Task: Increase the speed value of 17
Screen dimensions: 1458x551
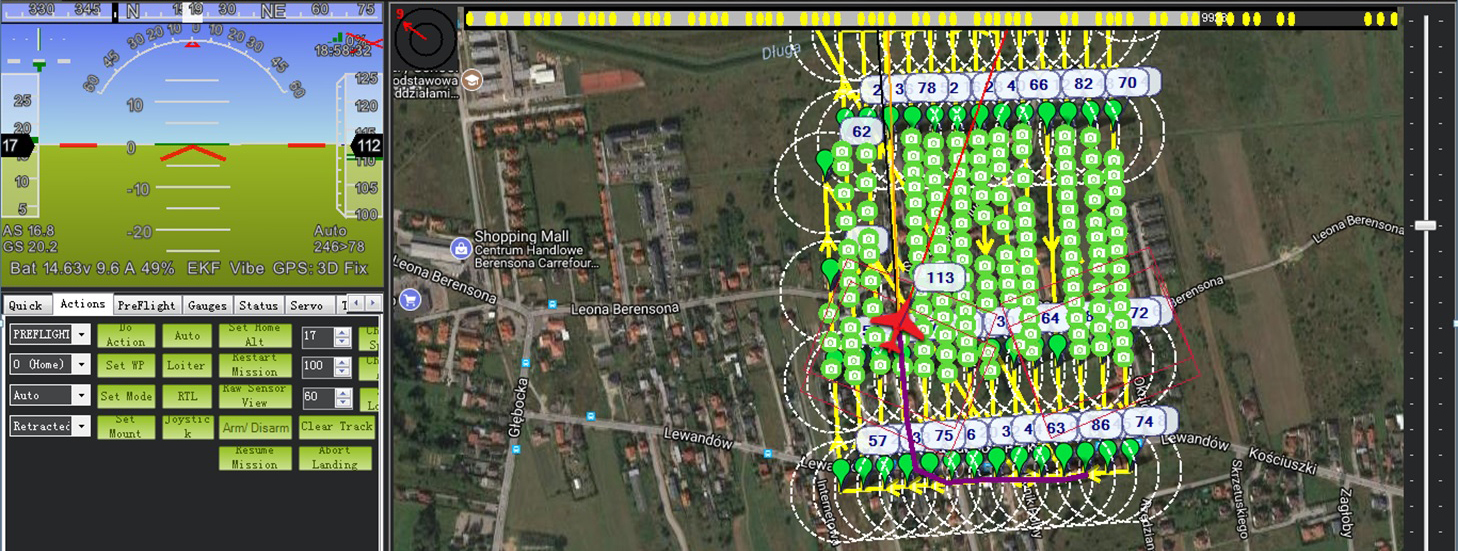Action: [x=343, y=331]
